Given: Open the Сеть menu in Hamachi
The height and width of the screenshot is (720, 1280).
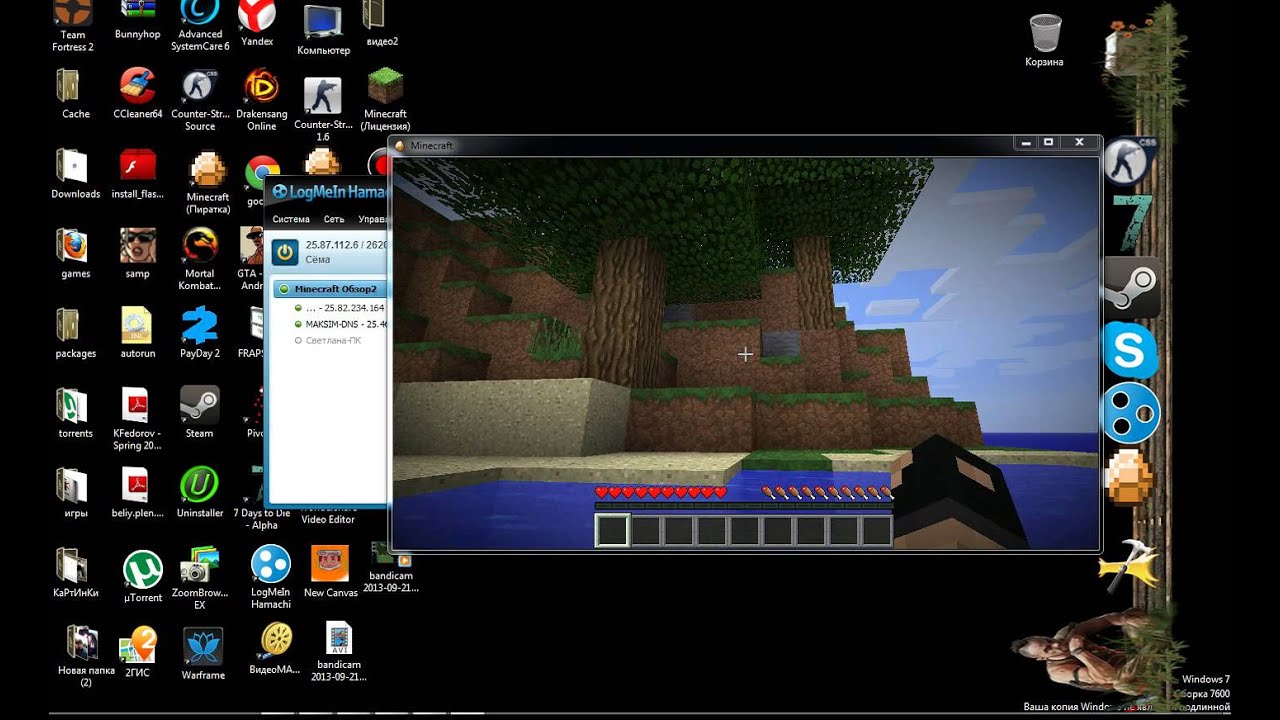Looking at the screenshot, I should coord(334,219).
